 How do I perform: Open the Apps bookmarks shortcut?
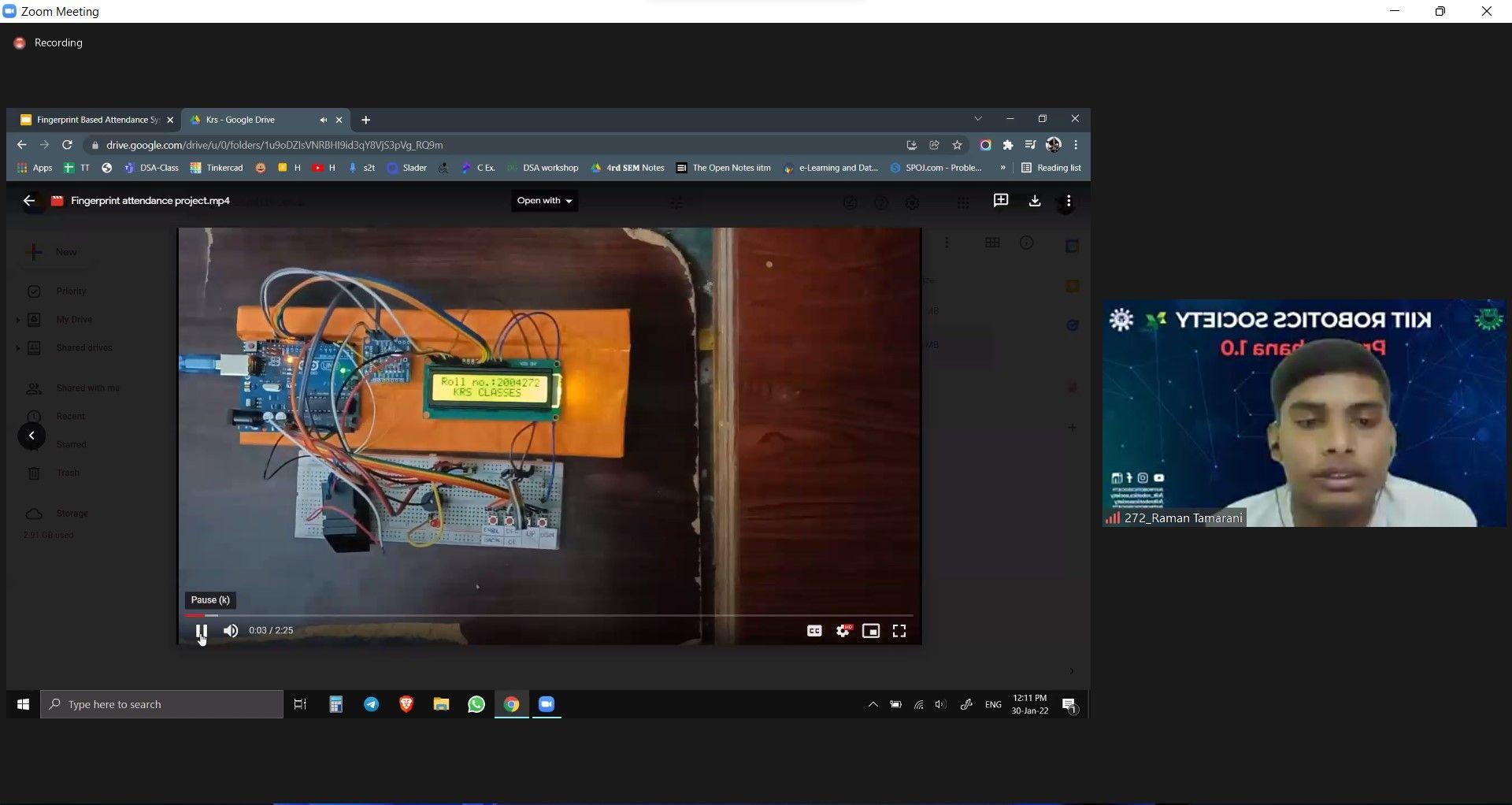tap(35, 168)
